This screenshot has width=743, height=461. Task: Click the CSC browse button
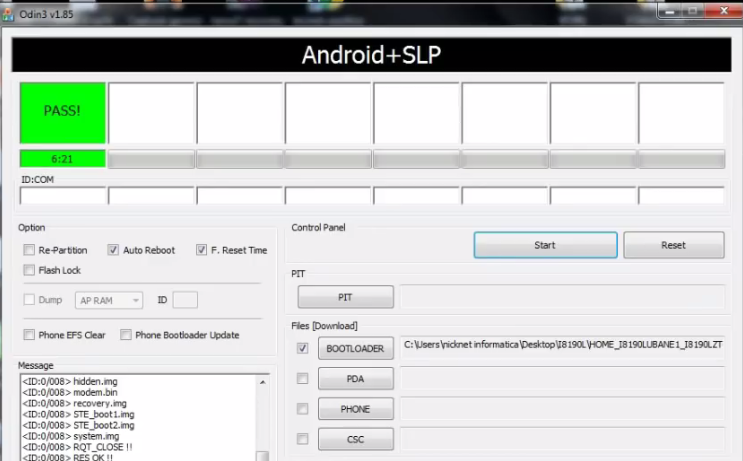(x=356, y=439)
